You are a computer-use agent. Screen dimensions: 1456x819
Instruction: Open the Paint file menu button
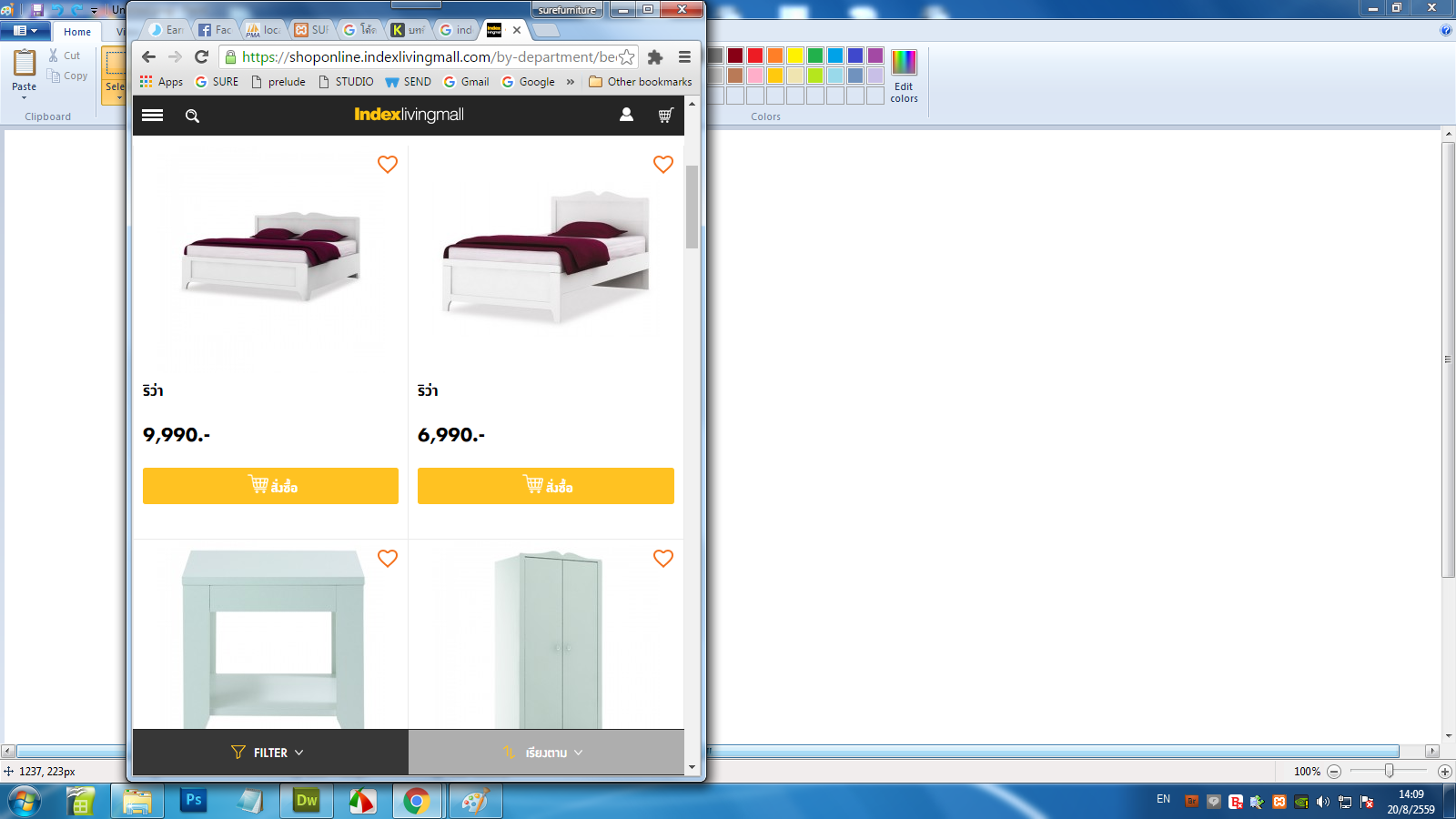coord(25,31)
